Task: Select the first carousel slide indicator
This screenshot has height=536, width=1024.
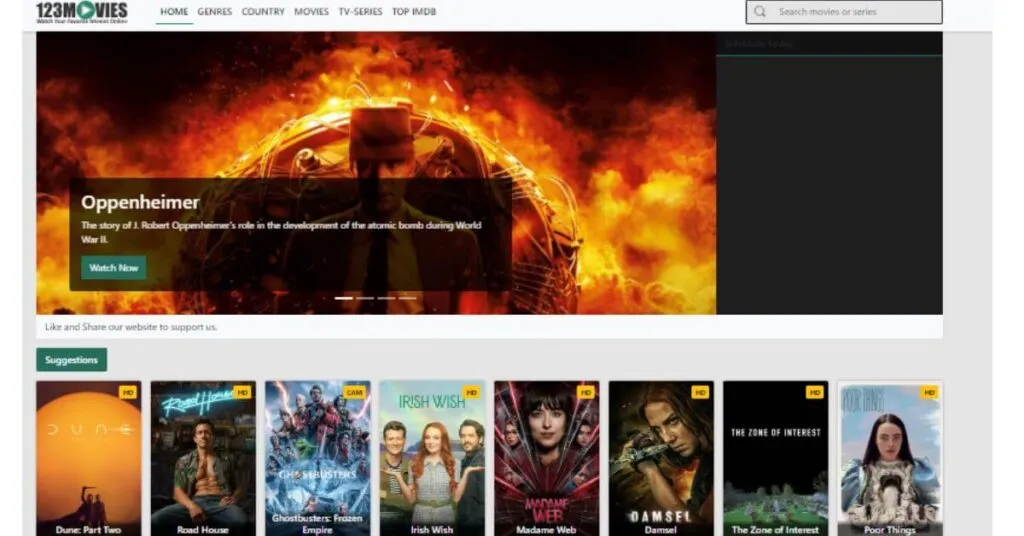Action: click(344, 298)
